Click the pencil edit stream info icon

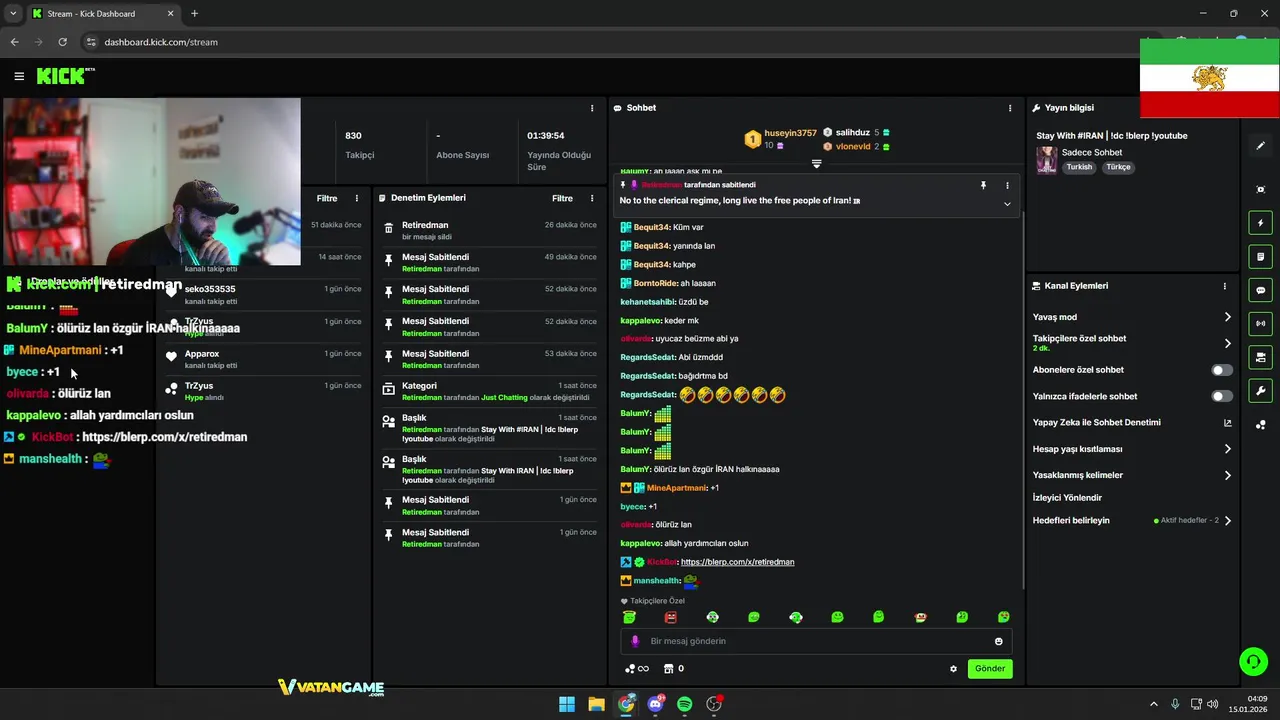1261,146
